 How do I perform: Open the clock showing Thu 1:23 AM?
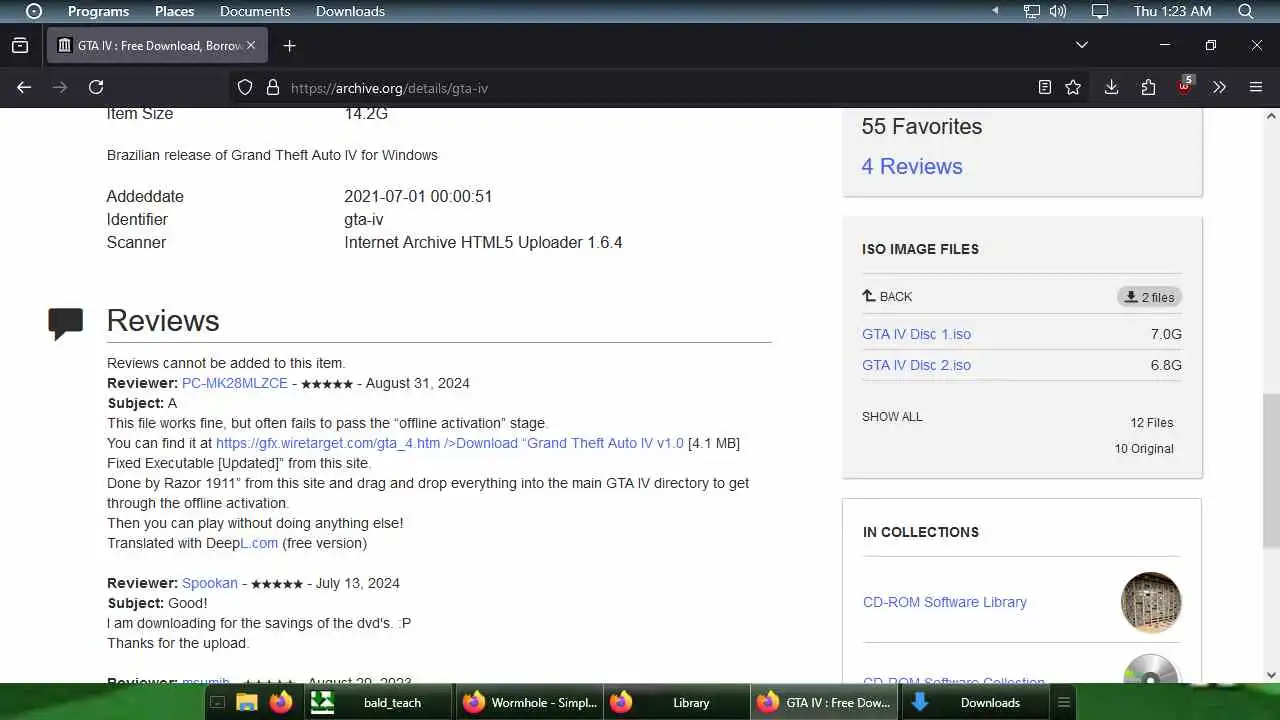(1172, 11)
